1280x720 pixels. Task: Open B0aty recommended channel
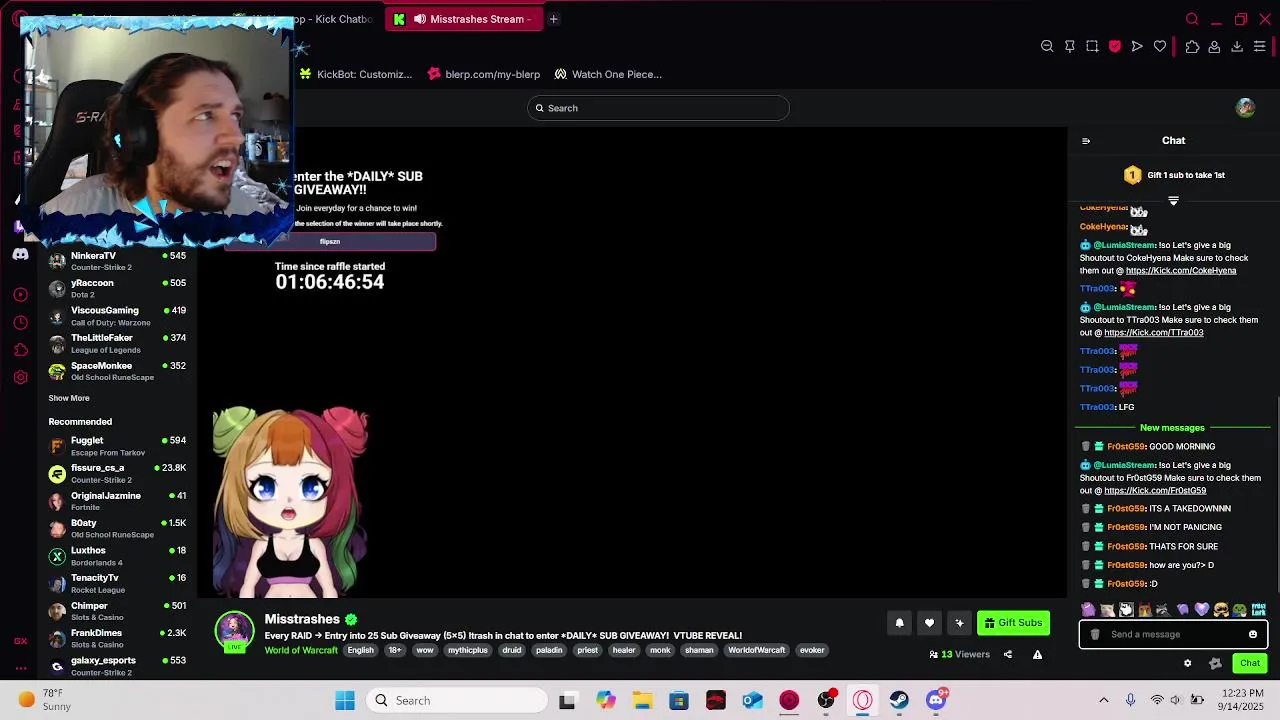click(x=117, y=528)
